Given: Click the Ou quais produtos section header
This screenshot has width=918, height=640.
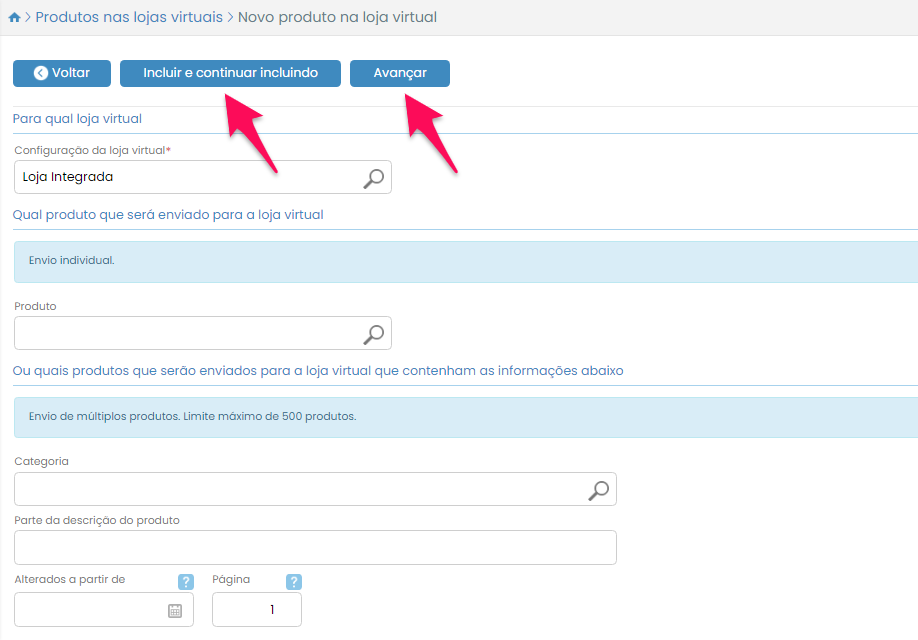Looking at the screenshot, I should [317, 371].
